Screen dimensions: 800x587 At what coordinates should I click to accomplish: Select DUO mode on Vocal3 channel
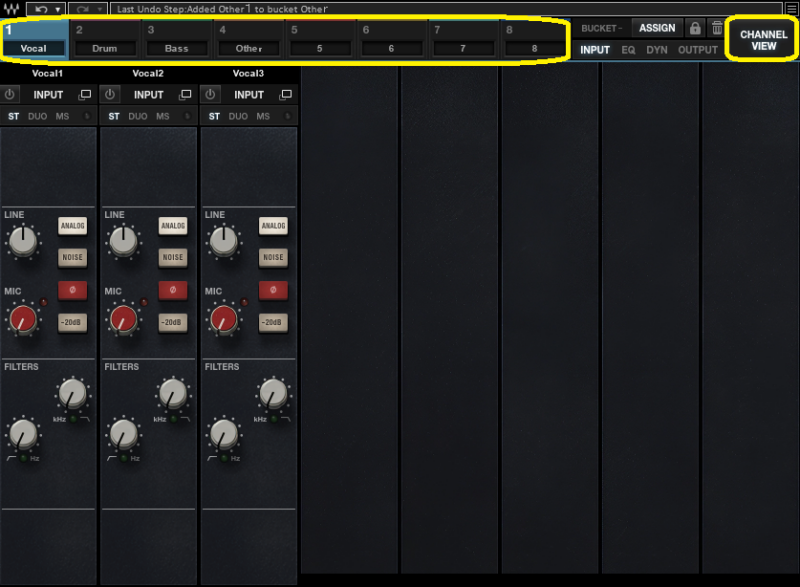point(238,117)
